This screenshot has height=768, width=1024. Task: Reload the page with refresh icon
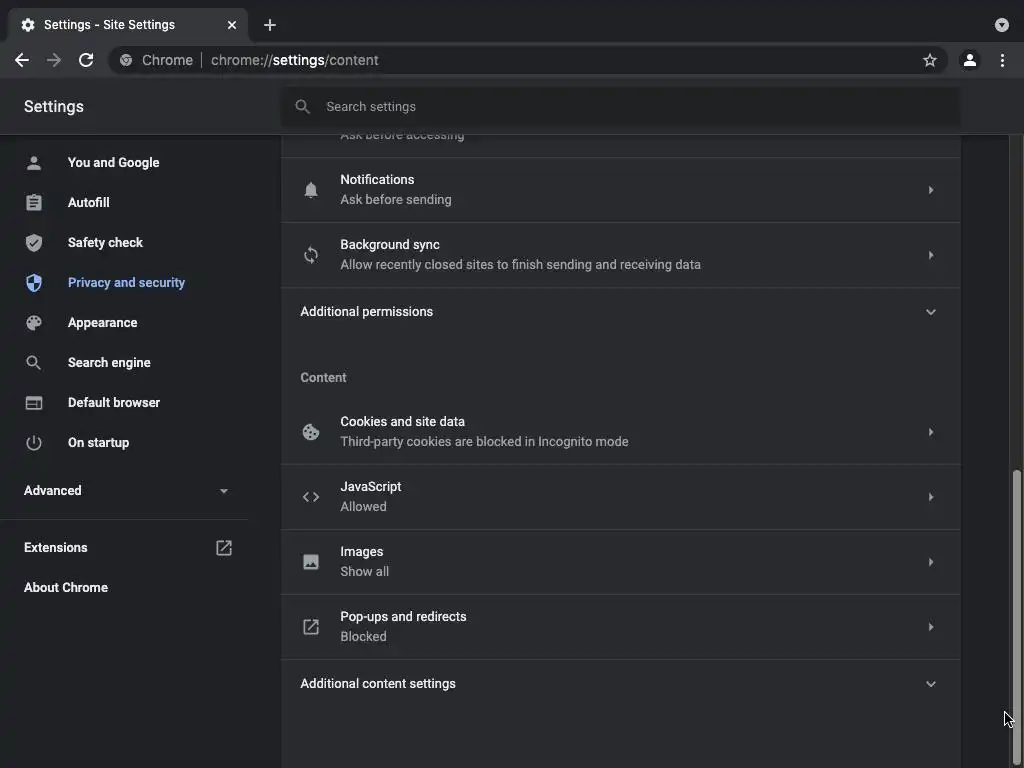(x=86, y=60)
